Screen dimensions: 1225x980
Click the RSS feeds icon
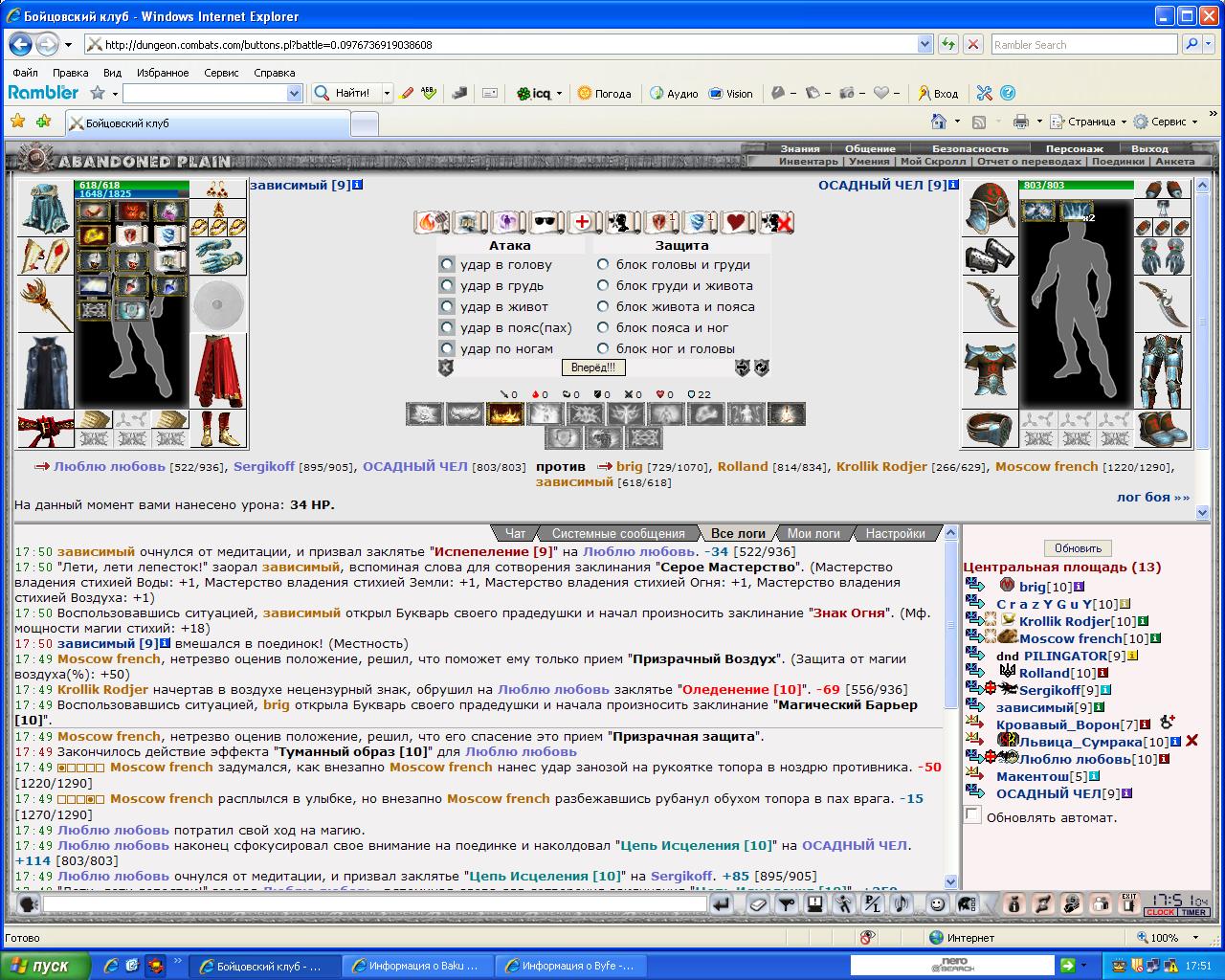pyautogui.click(x=979, y=122)
